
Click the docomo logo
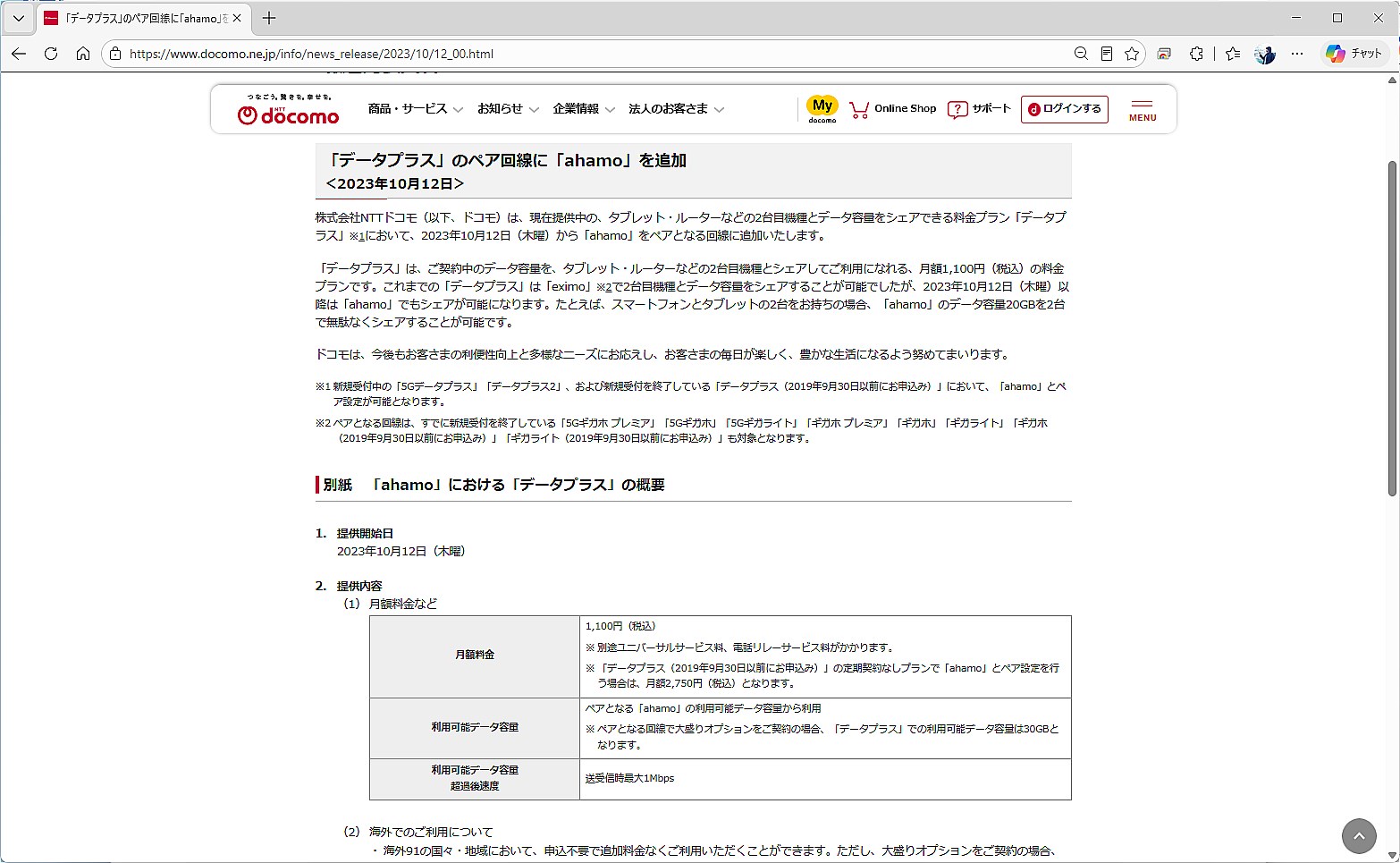pos(289,110)
